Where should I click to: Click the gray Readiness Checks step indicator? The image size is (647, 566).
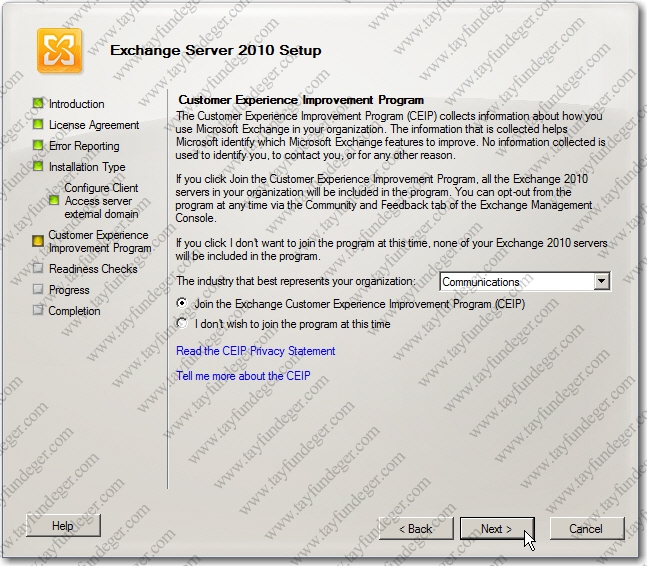(x=38, y=268)
